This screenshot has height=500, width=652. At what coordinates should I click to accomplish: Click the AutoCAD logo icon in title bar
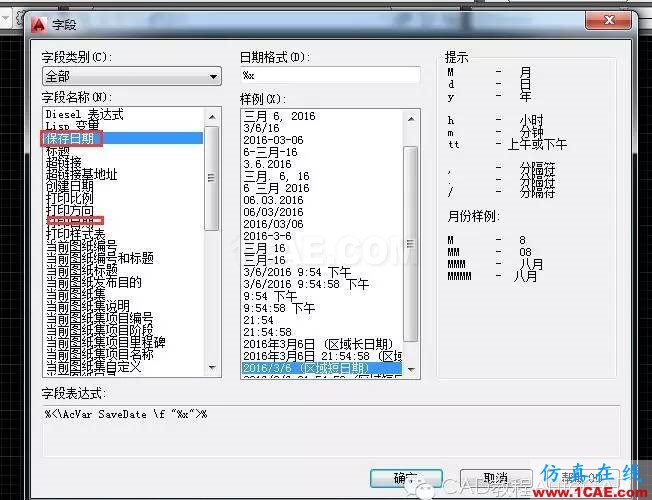pos(39,25)
